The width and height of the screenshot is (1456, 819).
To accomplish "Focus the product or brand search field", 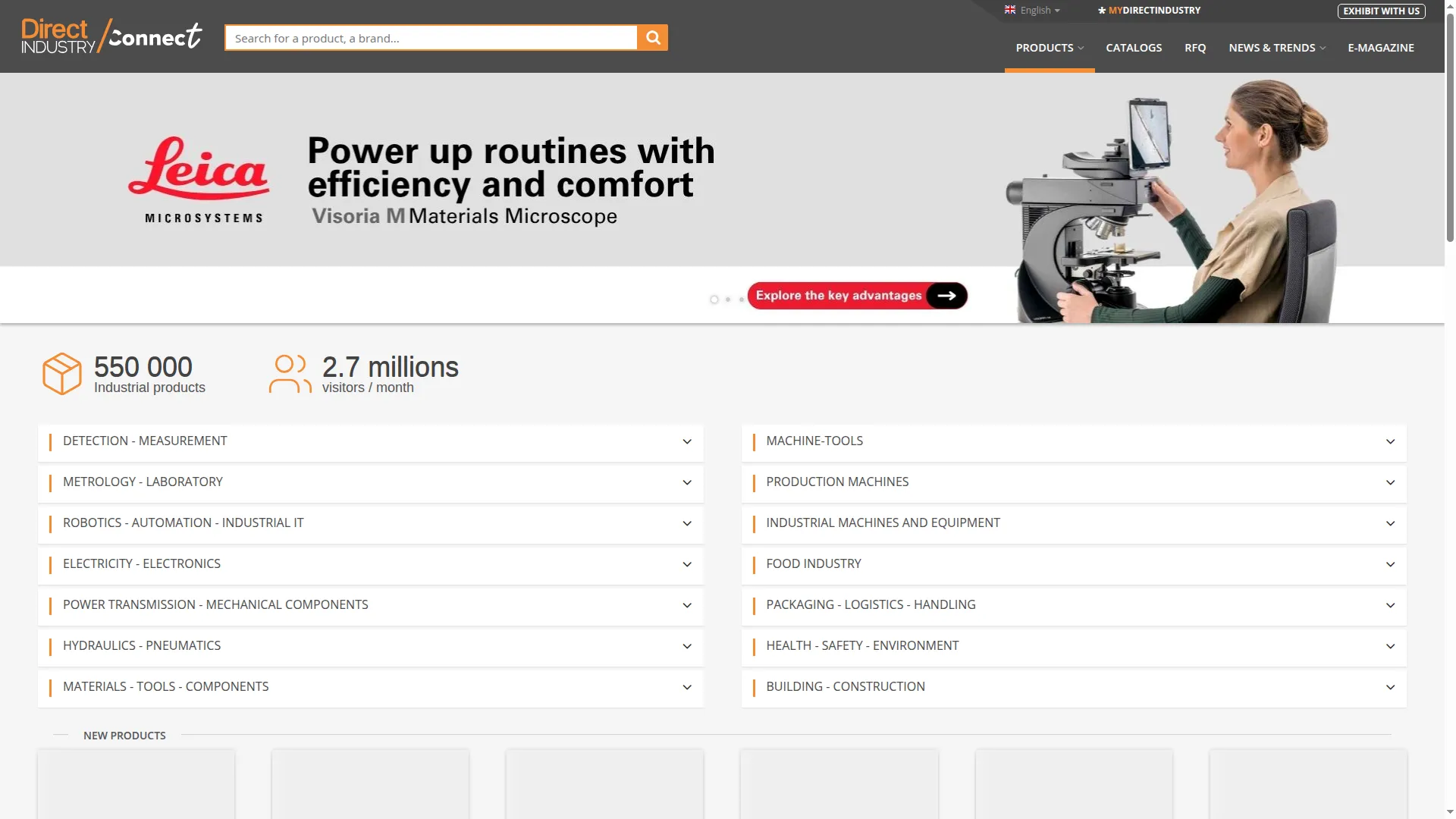I will click(431, 38).
